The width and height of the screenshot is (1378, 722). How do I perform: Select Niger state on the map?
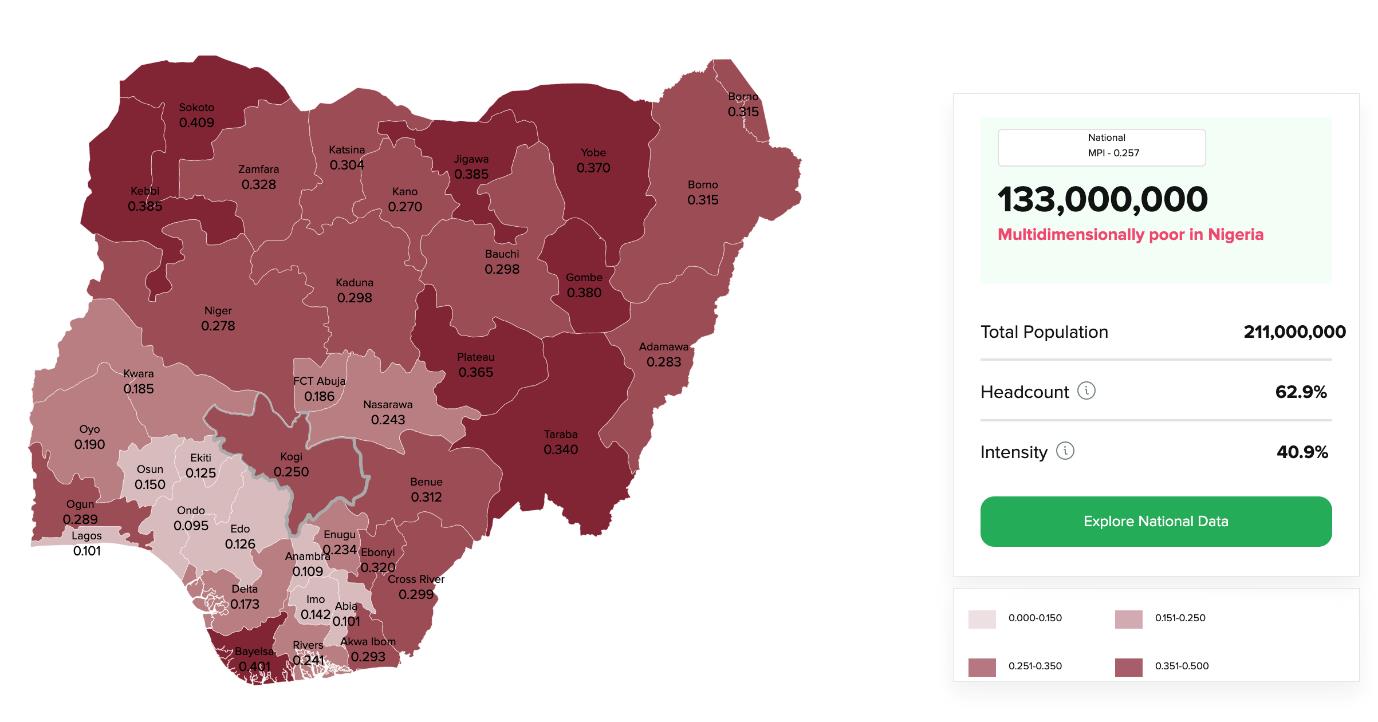coord(217,318)
